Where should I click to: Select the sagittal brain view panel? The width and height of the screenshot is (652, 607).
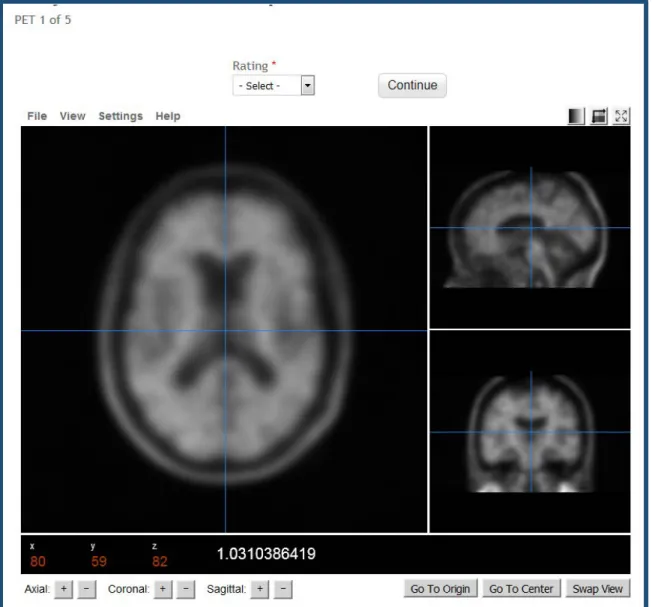[530, 227]
